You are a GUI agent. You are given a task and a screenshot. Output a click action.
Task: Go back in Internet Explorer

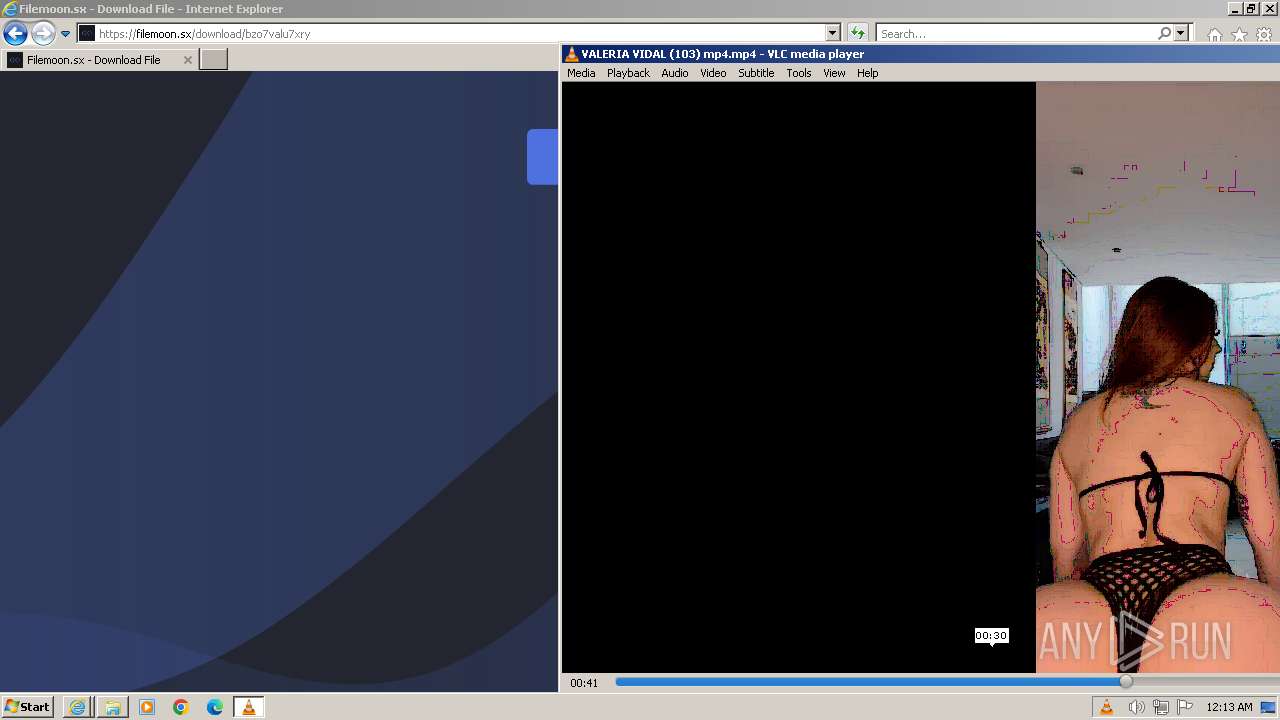[15, 34]
